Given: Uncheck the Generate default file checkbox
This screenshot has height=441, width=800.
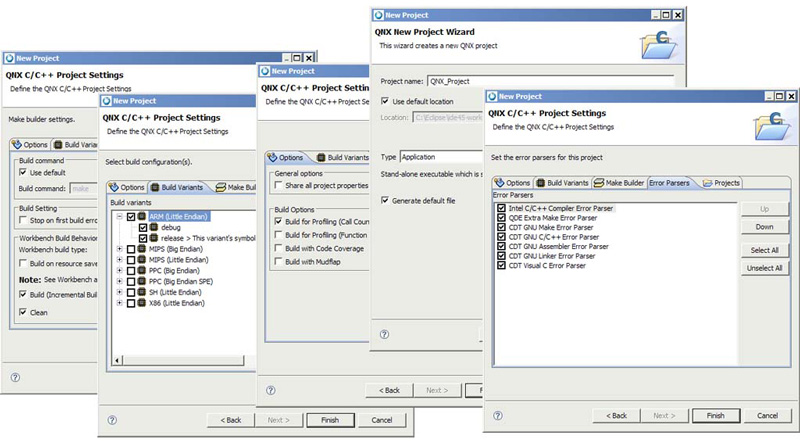Looking at the screenshot, I should coord(386,201).
